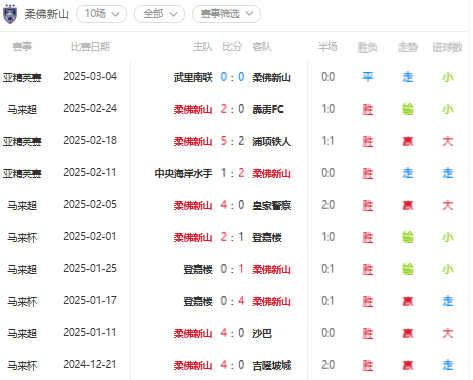This screenshot has width=473, height=380.
Task: Click the 柔佛新山 team crest logo
Action: tap(10, 14)
